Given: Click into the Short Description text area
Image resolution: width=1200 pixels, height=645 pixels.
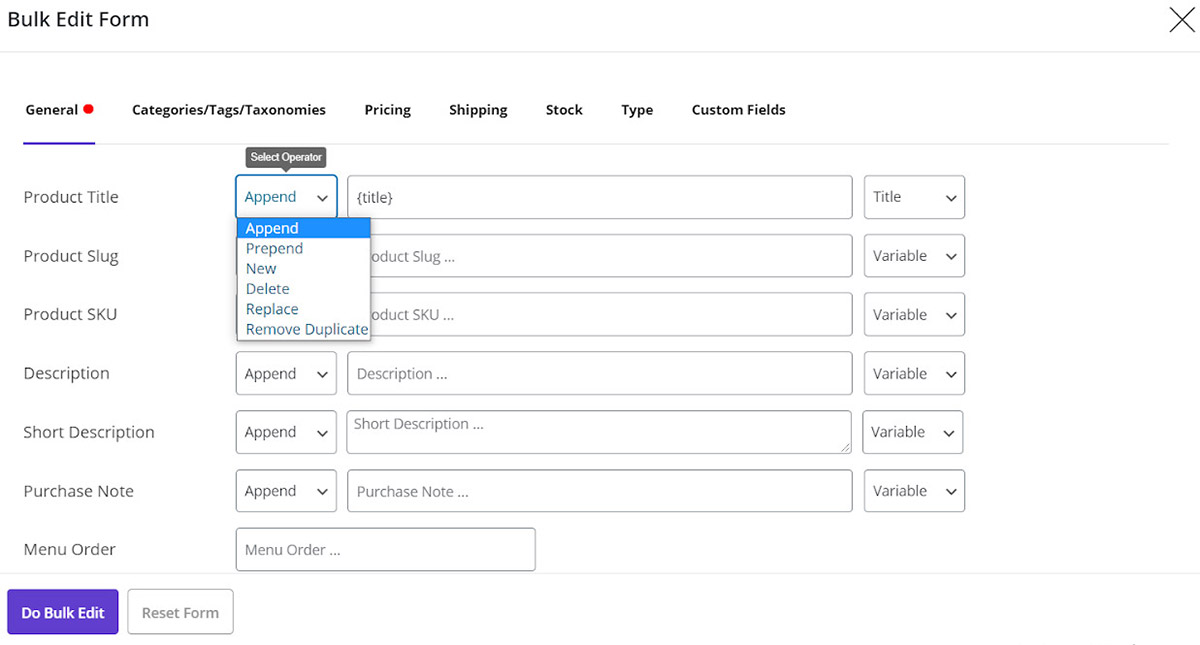Looking at the screenshot, I should (598, 432).
